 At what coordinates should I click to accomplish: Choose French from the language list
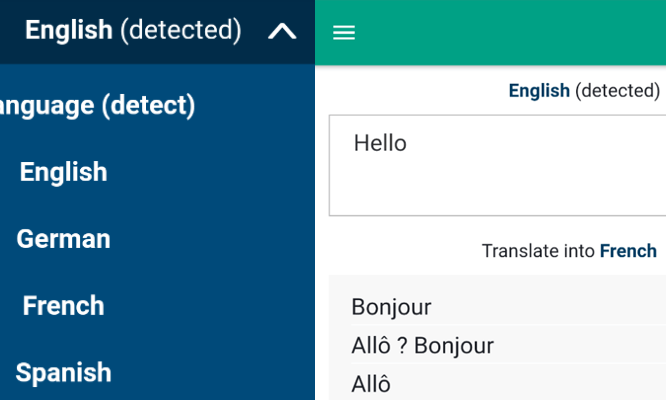pos(63,305)
